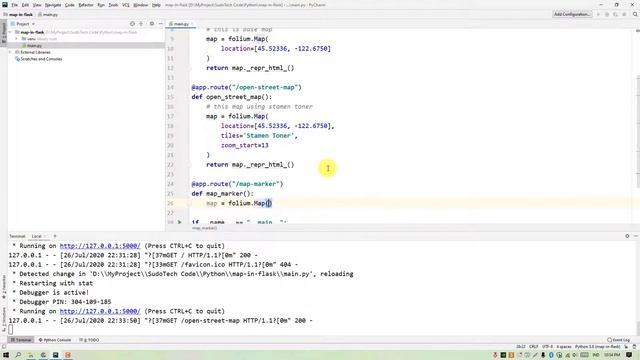This screenshot has width=640, height=360.
Task: Open the Event Log
Action: tap(618, 340)
